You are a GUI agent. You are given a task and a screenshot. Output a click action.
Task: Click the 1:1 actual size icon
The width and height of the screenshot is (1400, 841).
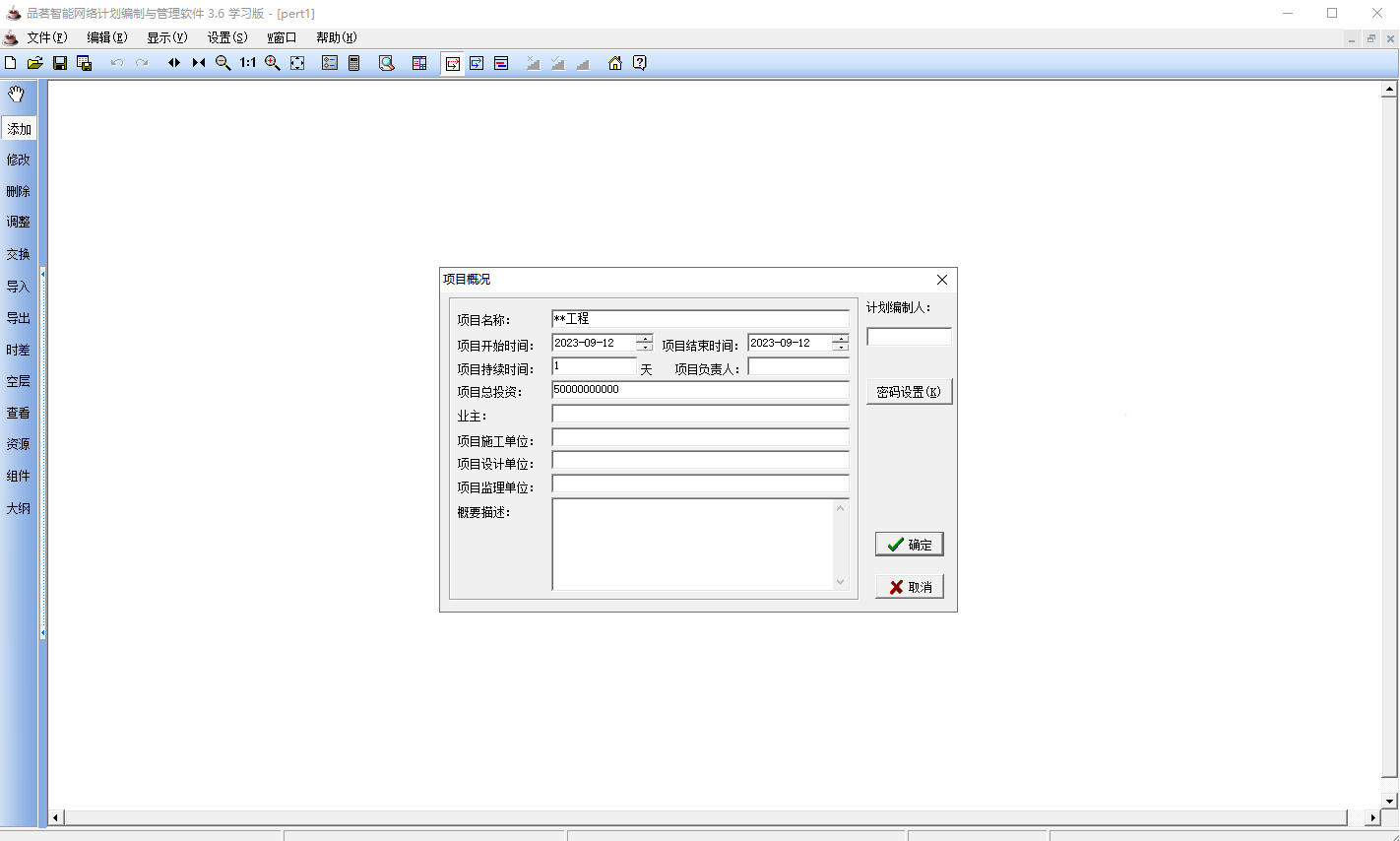248,63
